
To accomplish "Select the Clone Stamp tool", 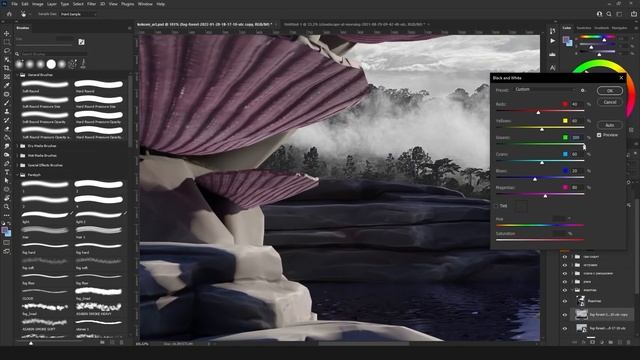I will 7,111.
